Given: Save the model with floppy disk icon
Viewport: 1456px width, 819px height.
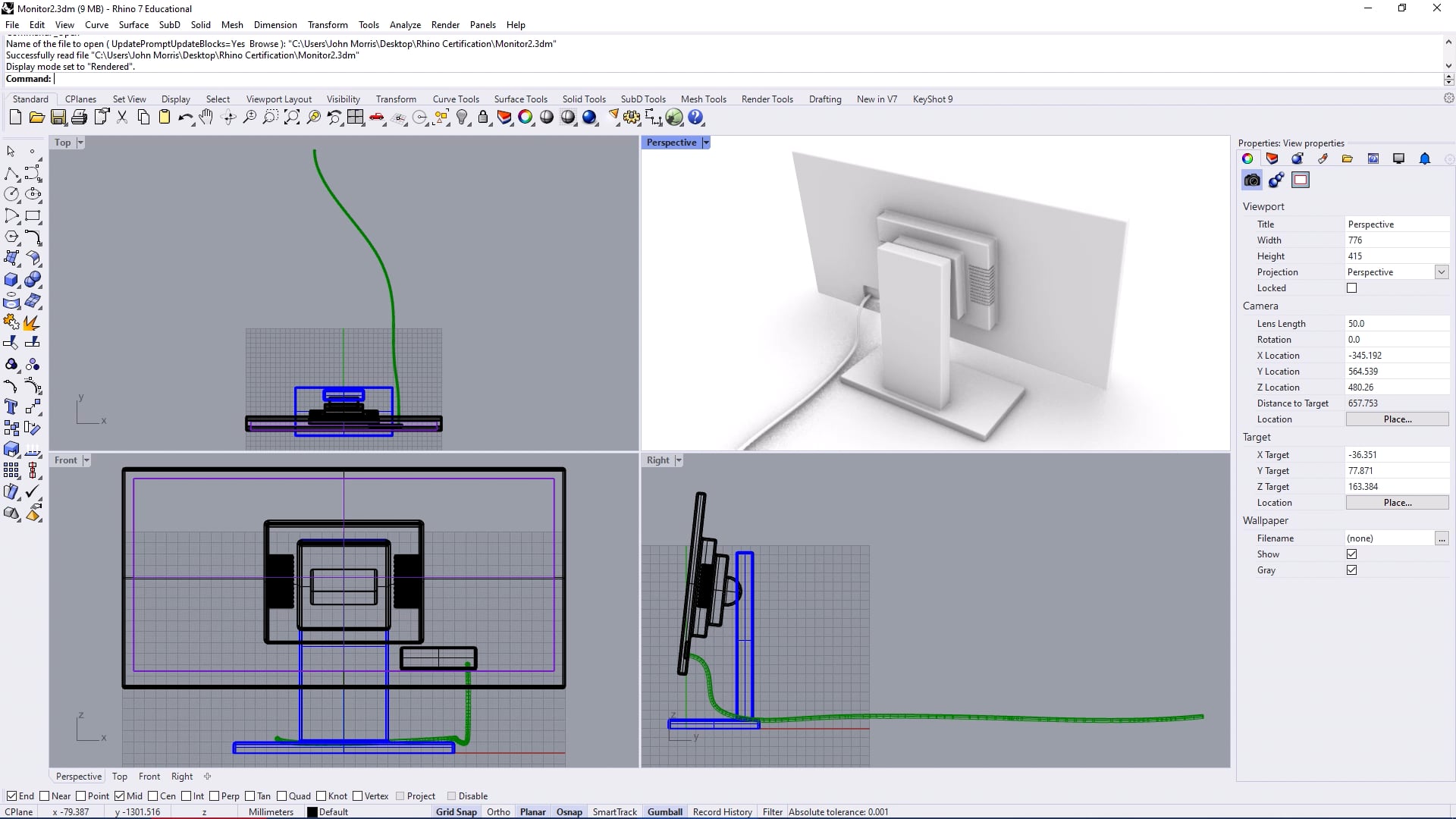Looking at the screenshot, I should (58, 118).
